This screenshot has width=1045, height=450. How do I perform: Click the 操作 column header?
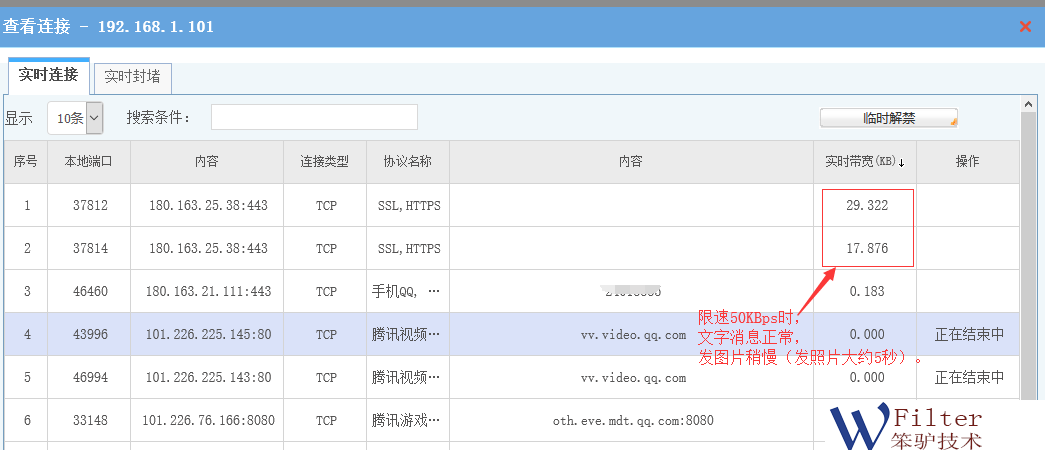[967, 162]
